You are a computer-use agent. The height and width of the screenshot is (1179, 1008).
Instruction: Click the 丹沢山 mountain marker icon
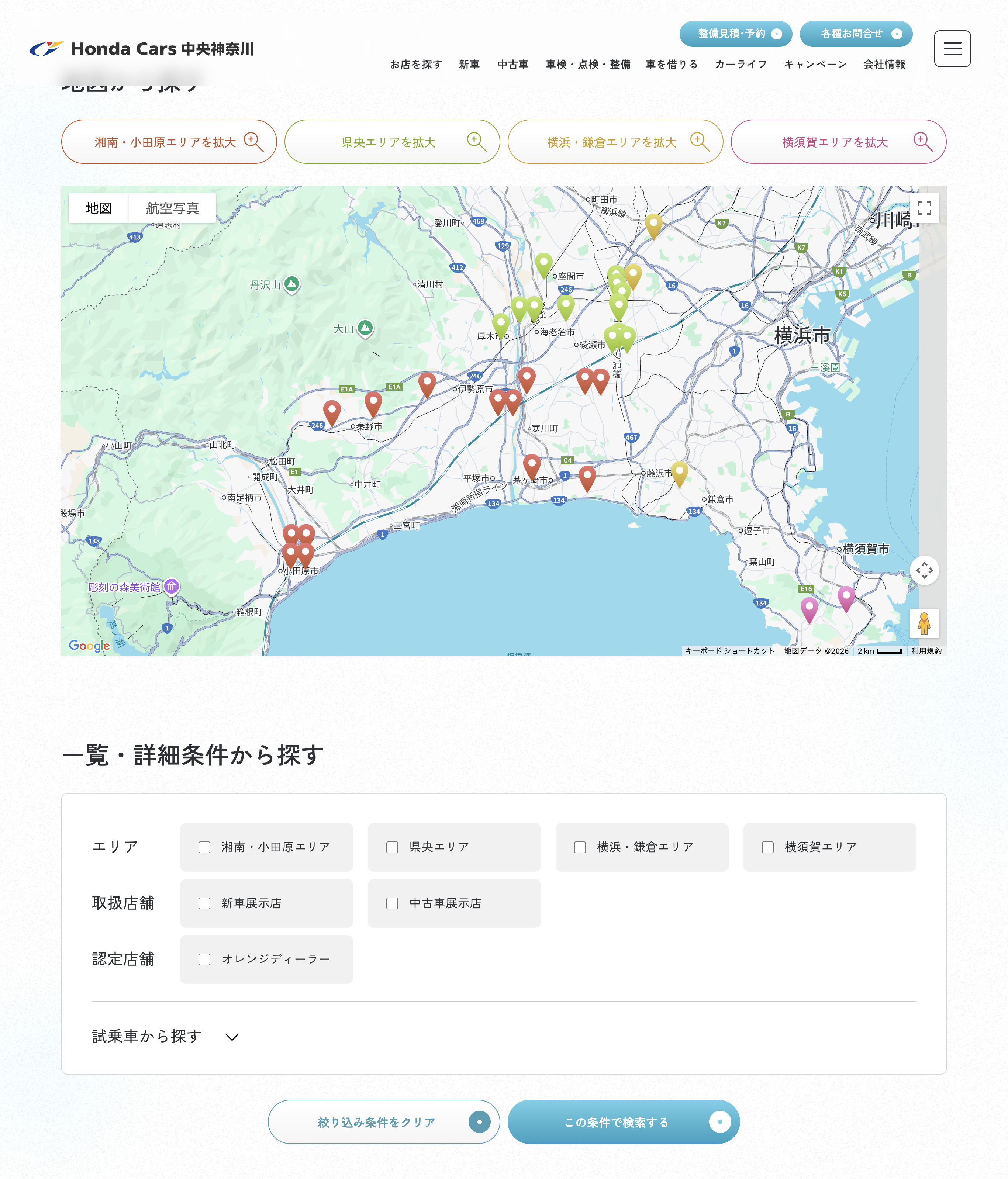292,283
